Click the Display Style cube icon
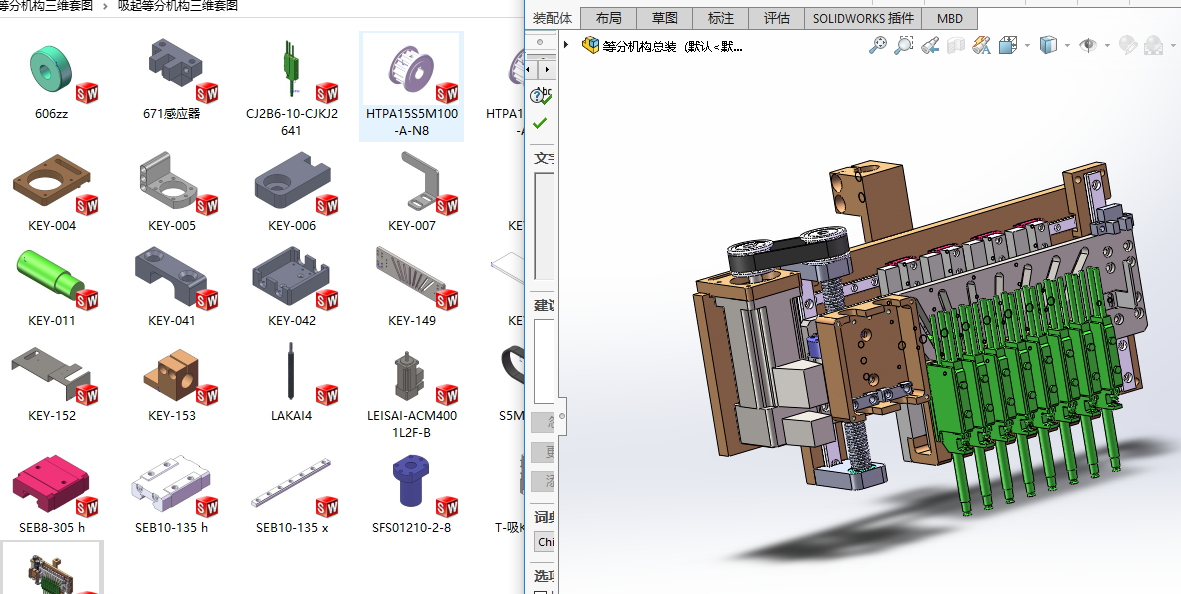This screenshot has width=1181, height=594. click(x=1048, y=45)
